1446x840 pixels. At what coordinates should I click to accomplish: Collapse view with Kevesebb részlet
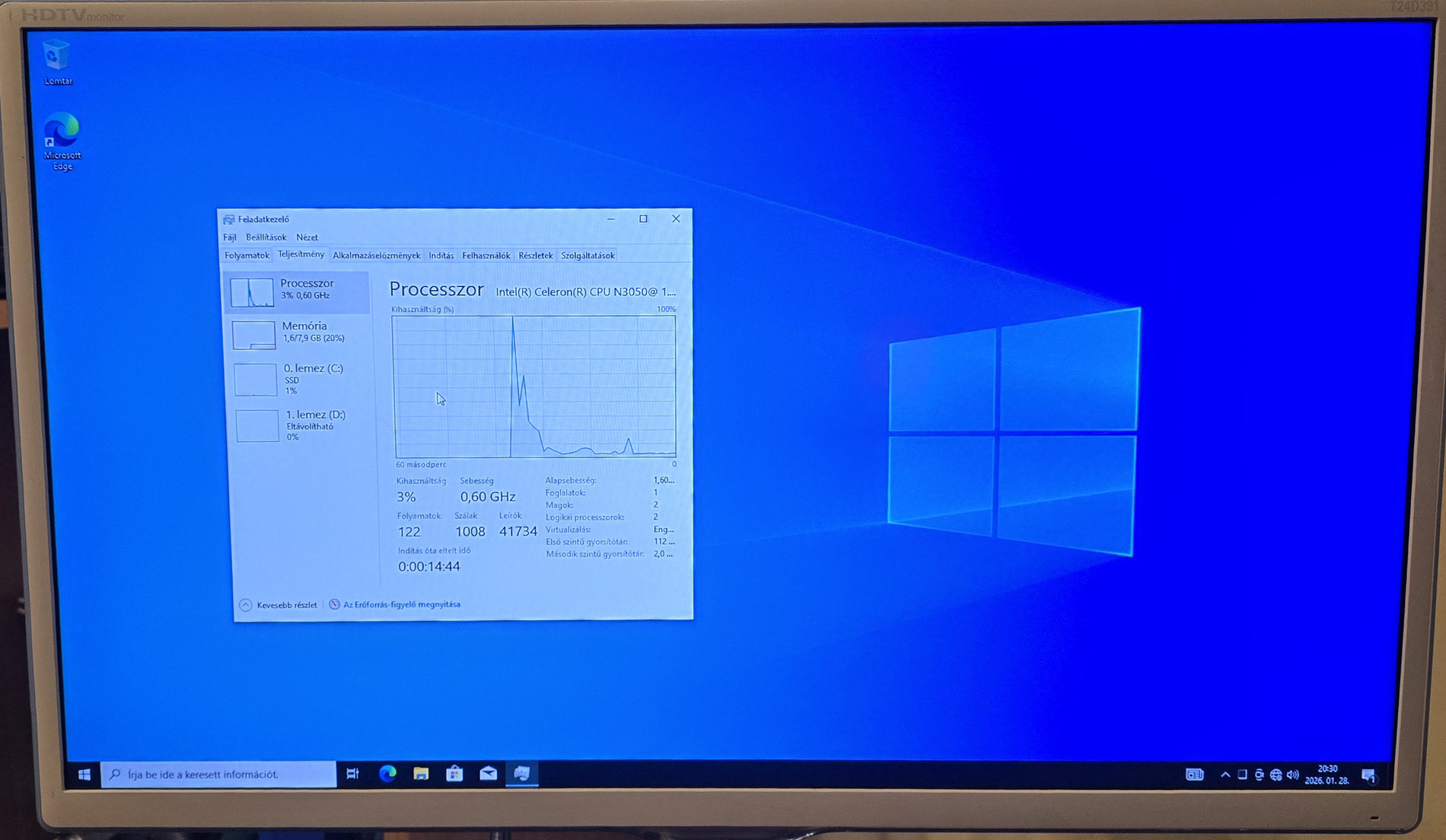click(278, 605)
